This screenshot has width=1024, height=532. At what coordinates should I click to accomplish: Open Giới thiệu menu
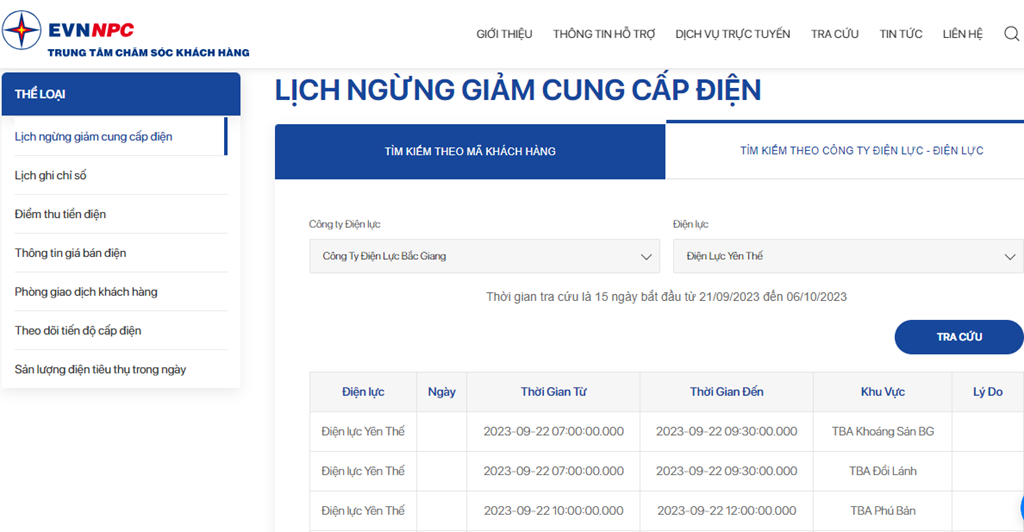[x=504, y=34]
